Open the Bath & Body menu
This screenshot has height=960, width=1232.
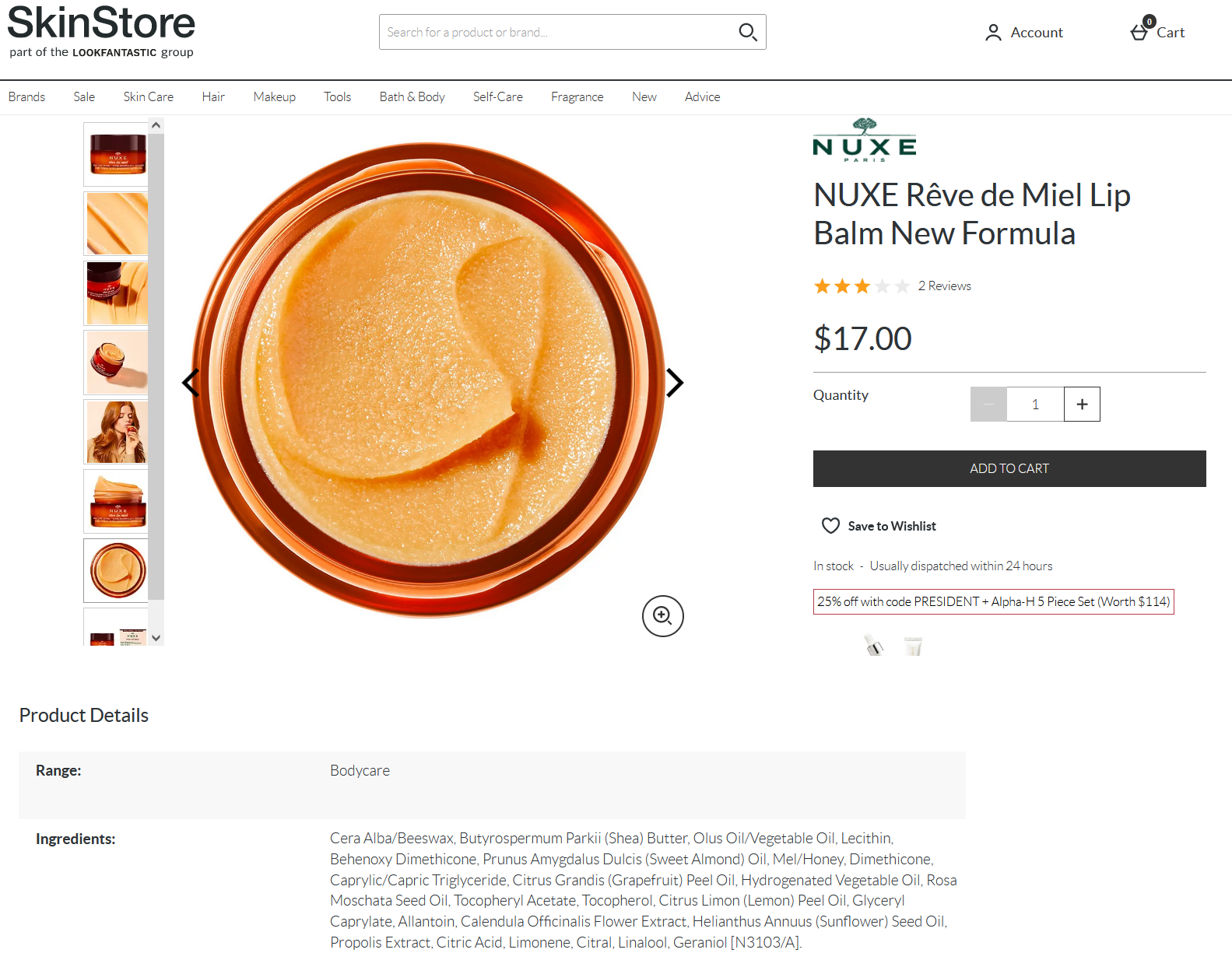(412, 96)
